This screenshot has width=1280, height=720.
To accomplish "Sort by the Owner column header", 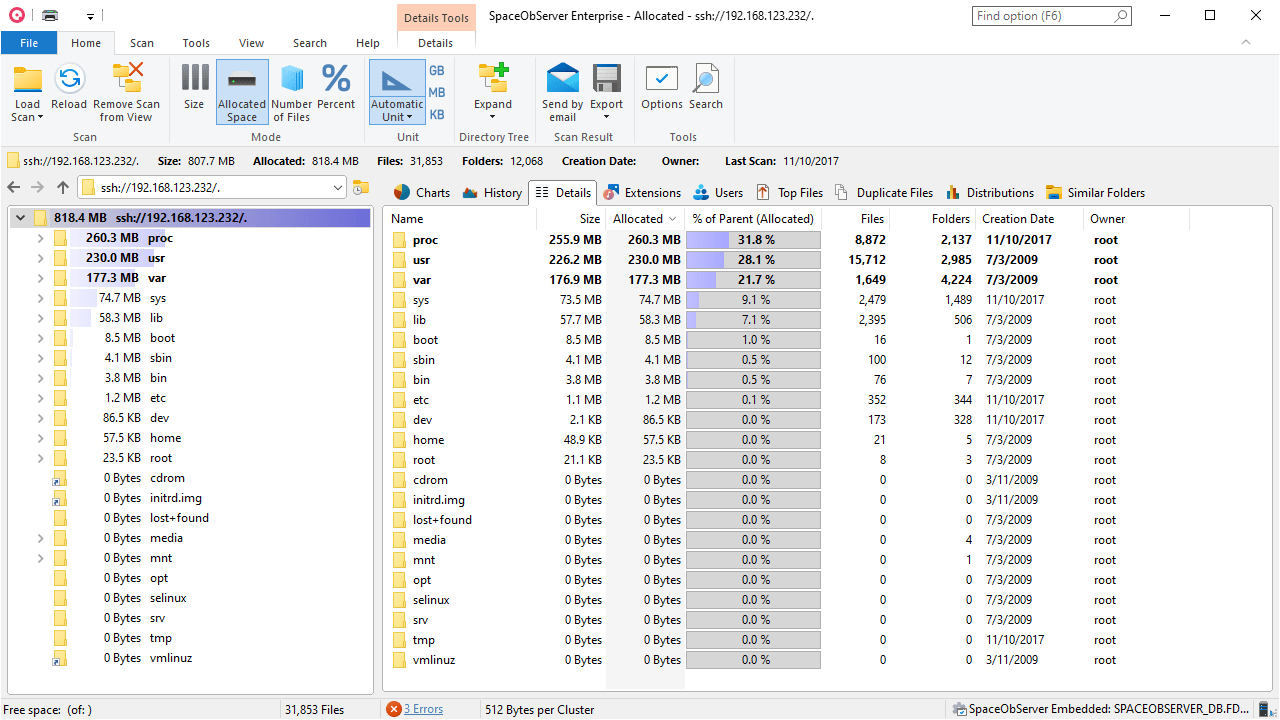I will click(1137, 219).
